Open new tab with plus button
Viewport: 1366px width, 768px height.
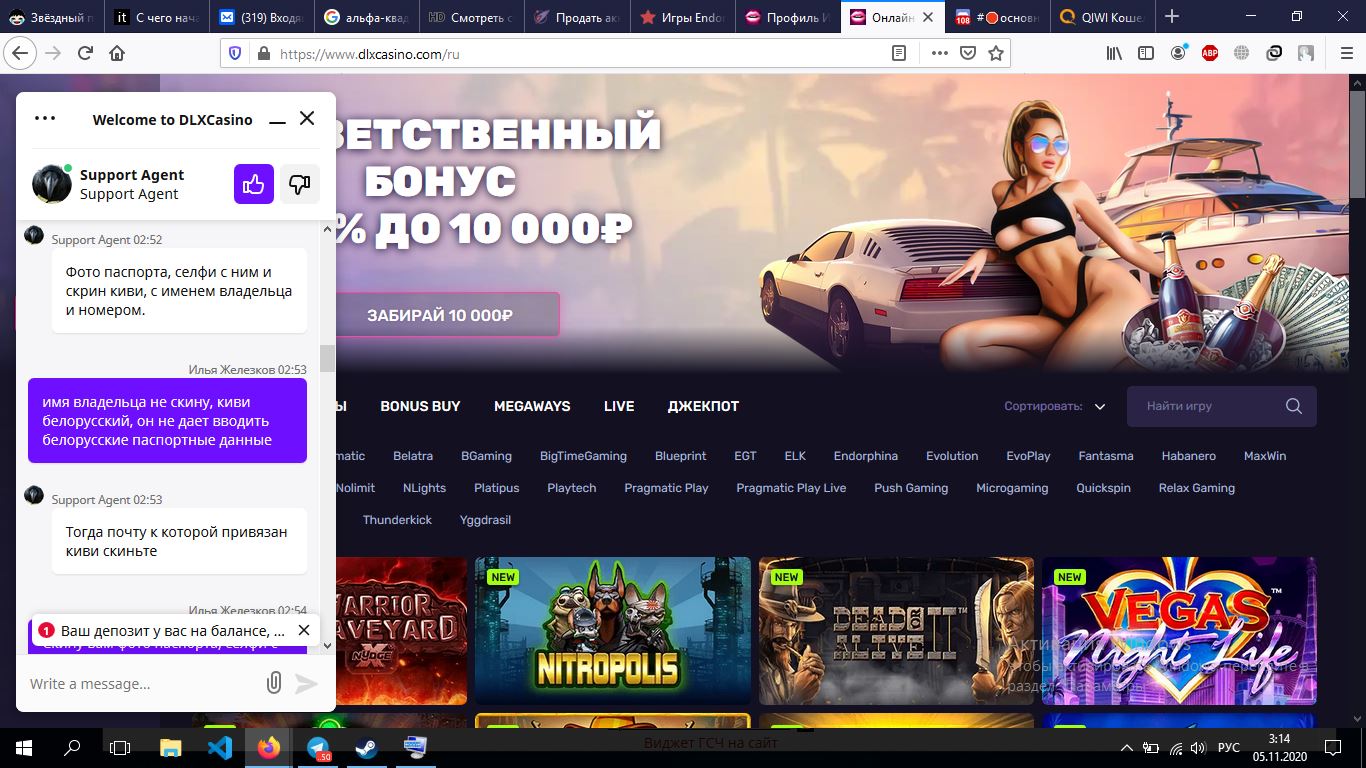click(x=1172, y=17)
